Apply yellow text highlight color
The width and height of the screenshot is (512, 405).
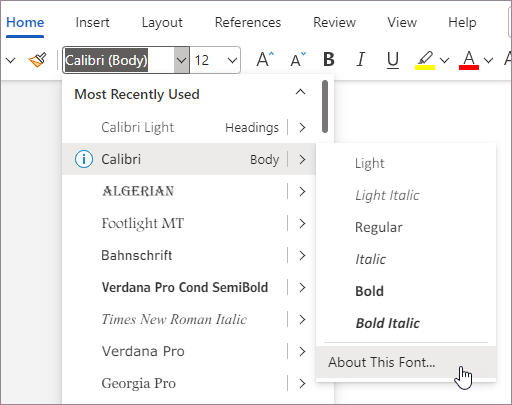pyautogui.click(x=425, y=60)
